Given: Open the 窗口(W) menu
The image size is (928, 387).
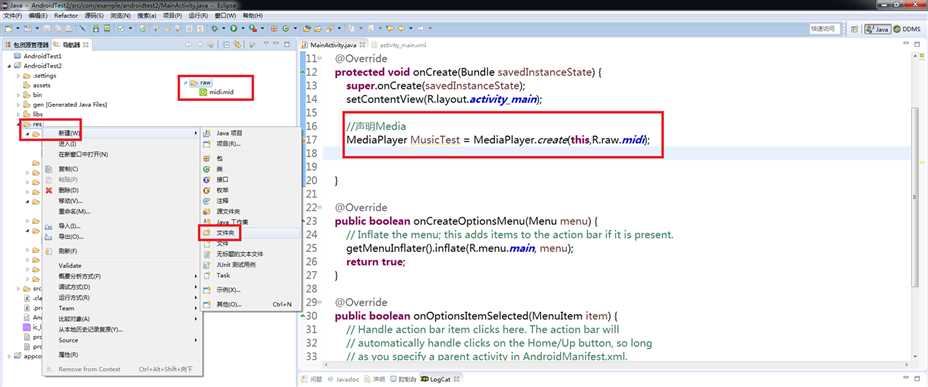Looking at the screenshot, I should [225, 15].
